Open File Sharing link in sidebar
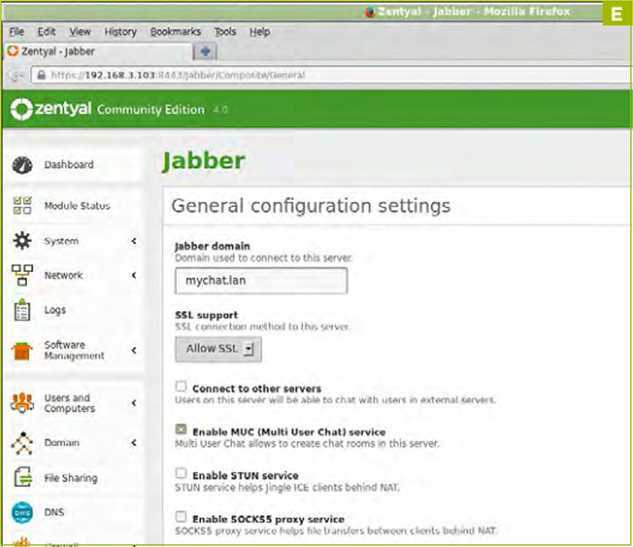 [x=71, y=478]
